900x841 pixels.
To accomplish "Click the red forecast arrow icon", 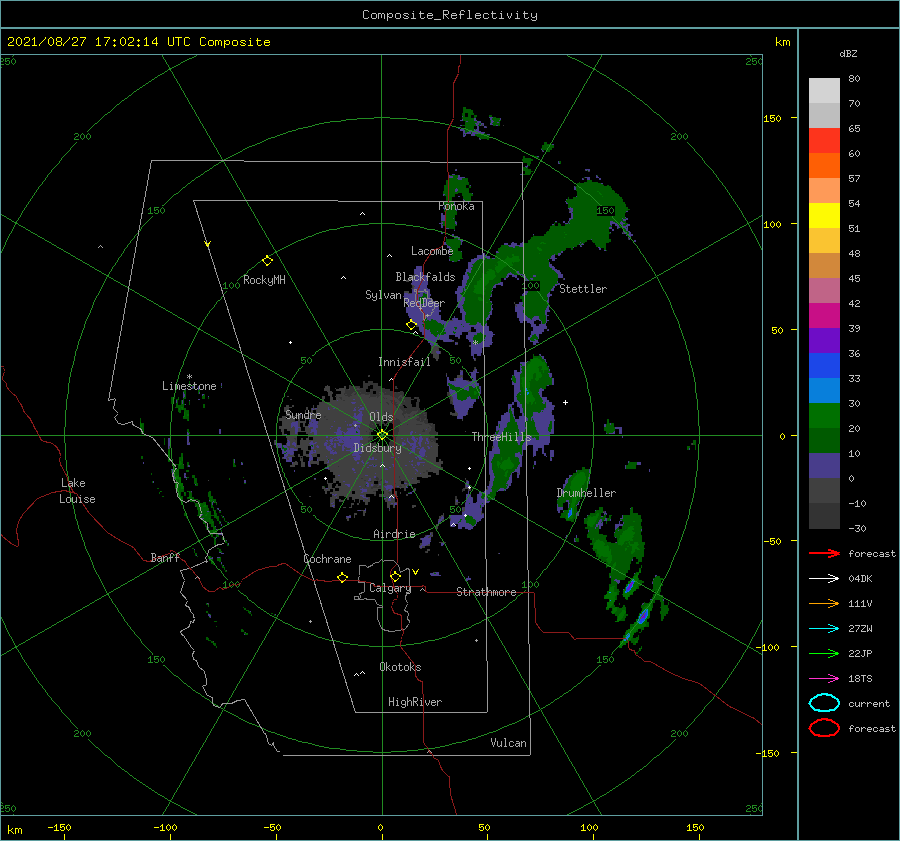I will point(824,553).
